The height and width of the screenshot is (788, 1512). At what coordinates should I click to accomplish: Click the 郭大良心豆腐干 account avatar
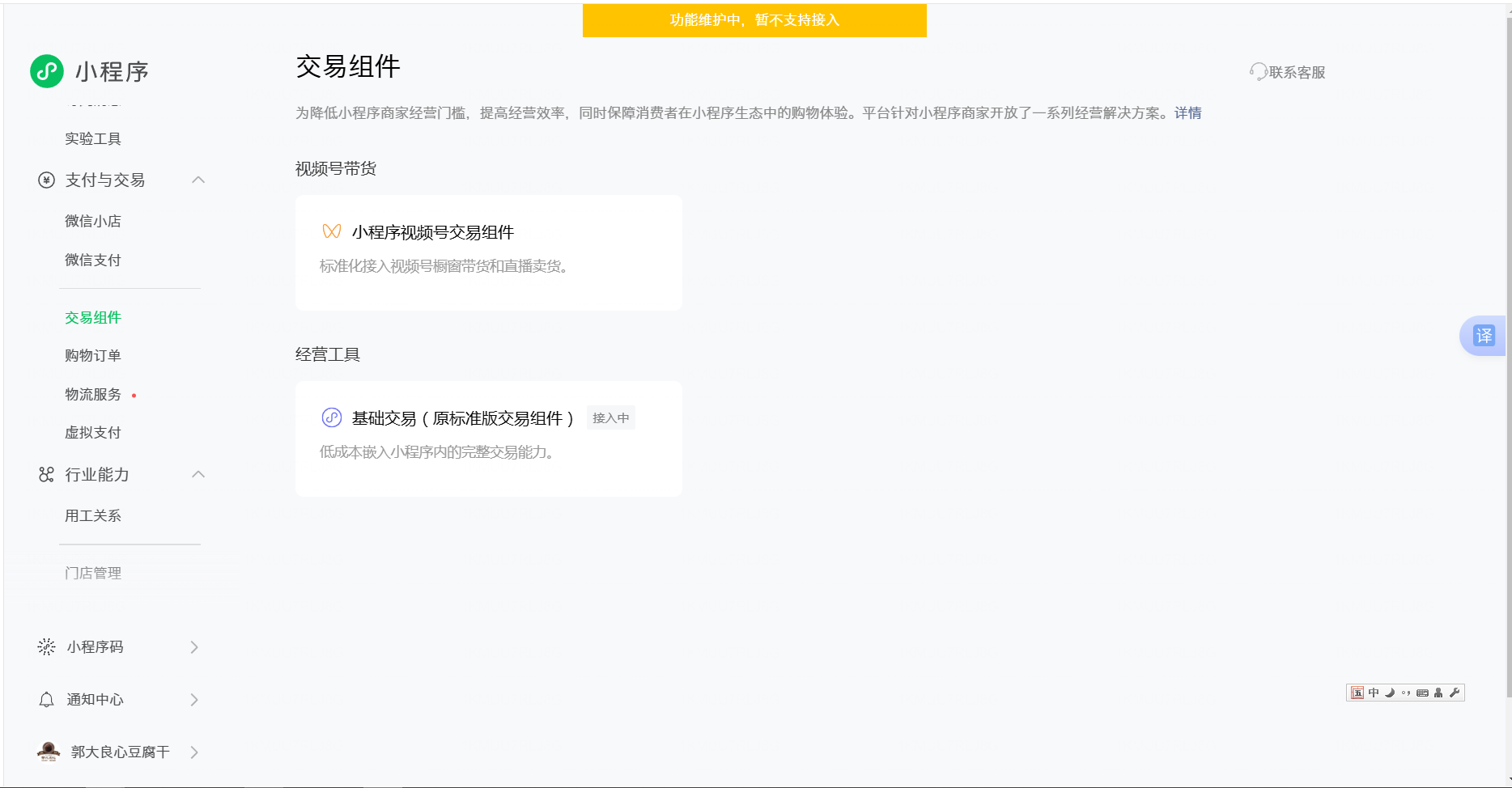pos(49,752)
